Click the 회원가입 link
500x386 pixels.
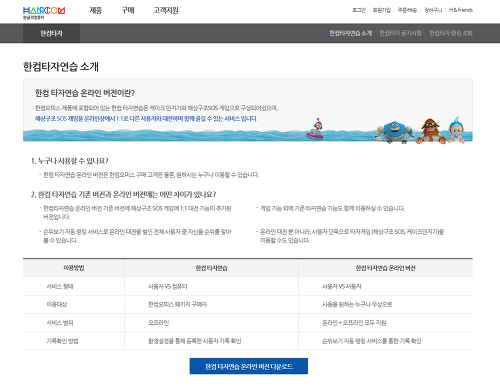382,10
